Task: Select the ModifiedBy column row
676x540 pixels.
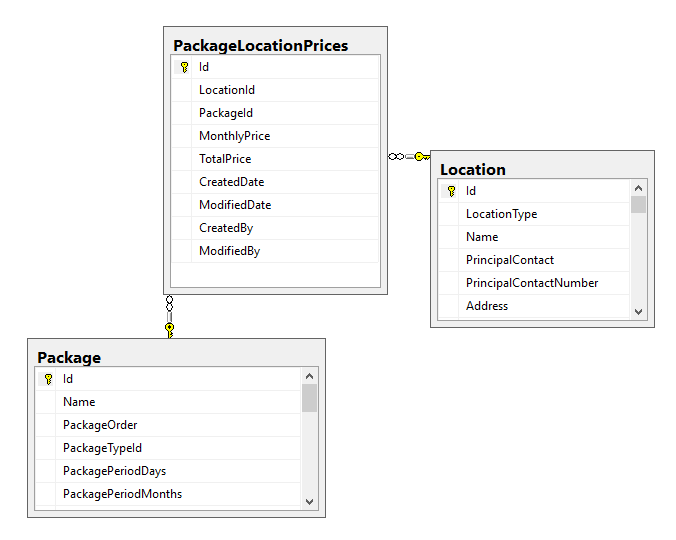Action: 275,251
